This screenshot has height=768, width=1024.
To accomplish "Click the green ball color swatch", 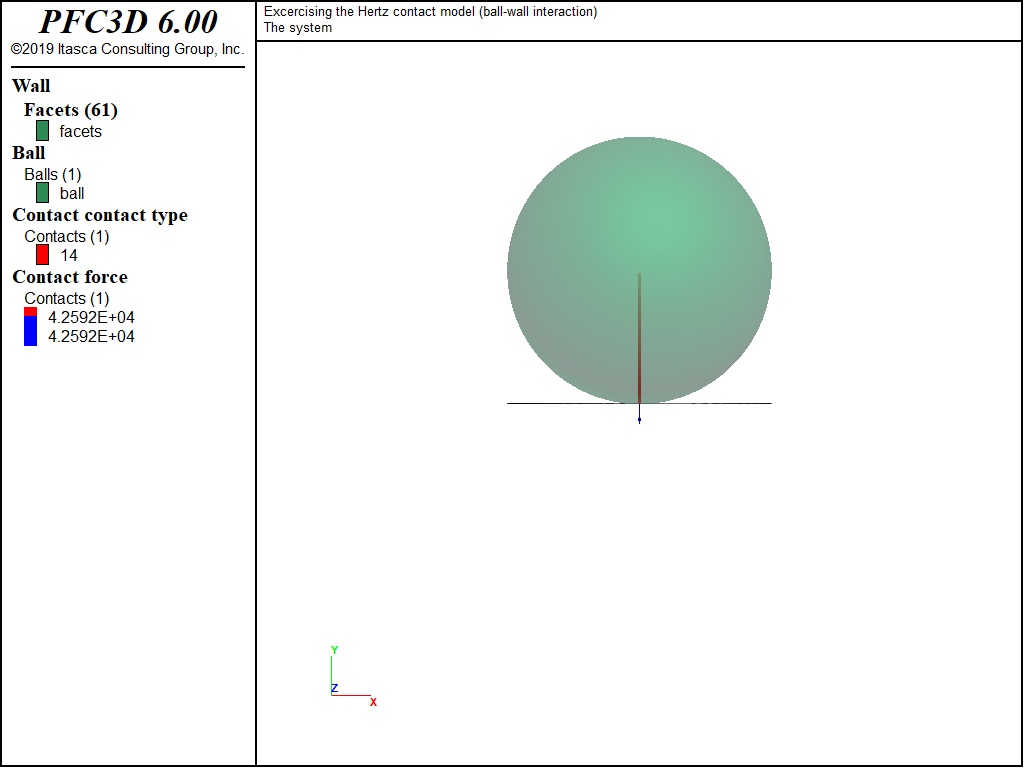I will (x=42, y=193).
